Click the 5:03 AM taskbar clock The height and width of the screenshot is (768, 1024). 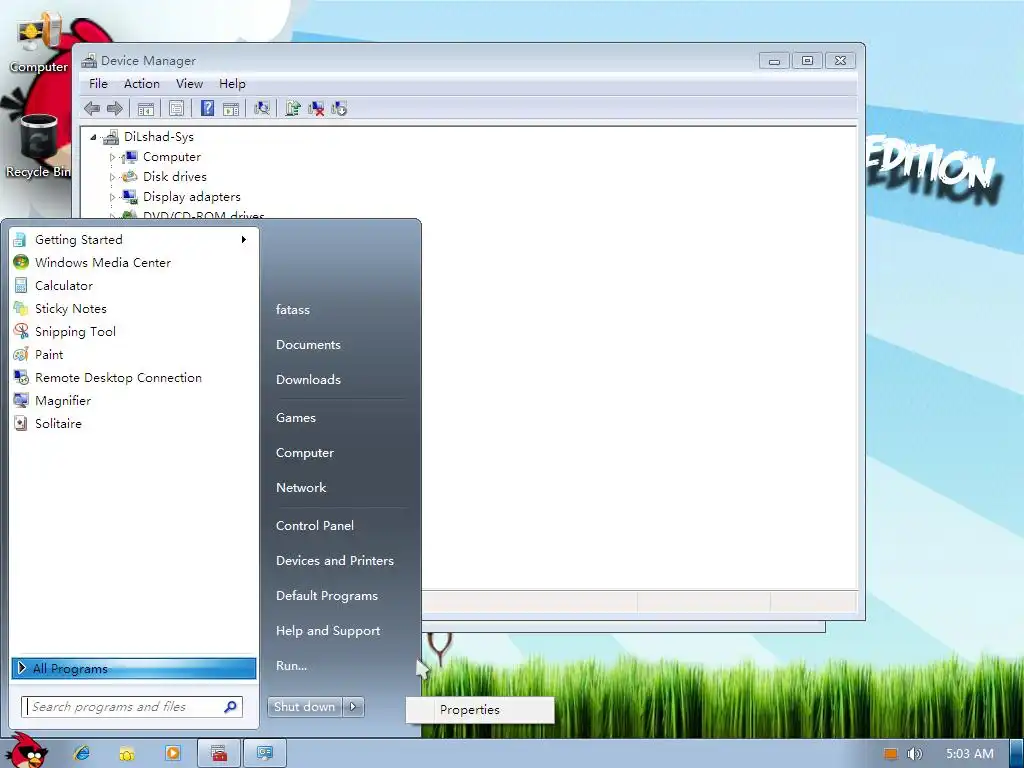coord(970,754)
